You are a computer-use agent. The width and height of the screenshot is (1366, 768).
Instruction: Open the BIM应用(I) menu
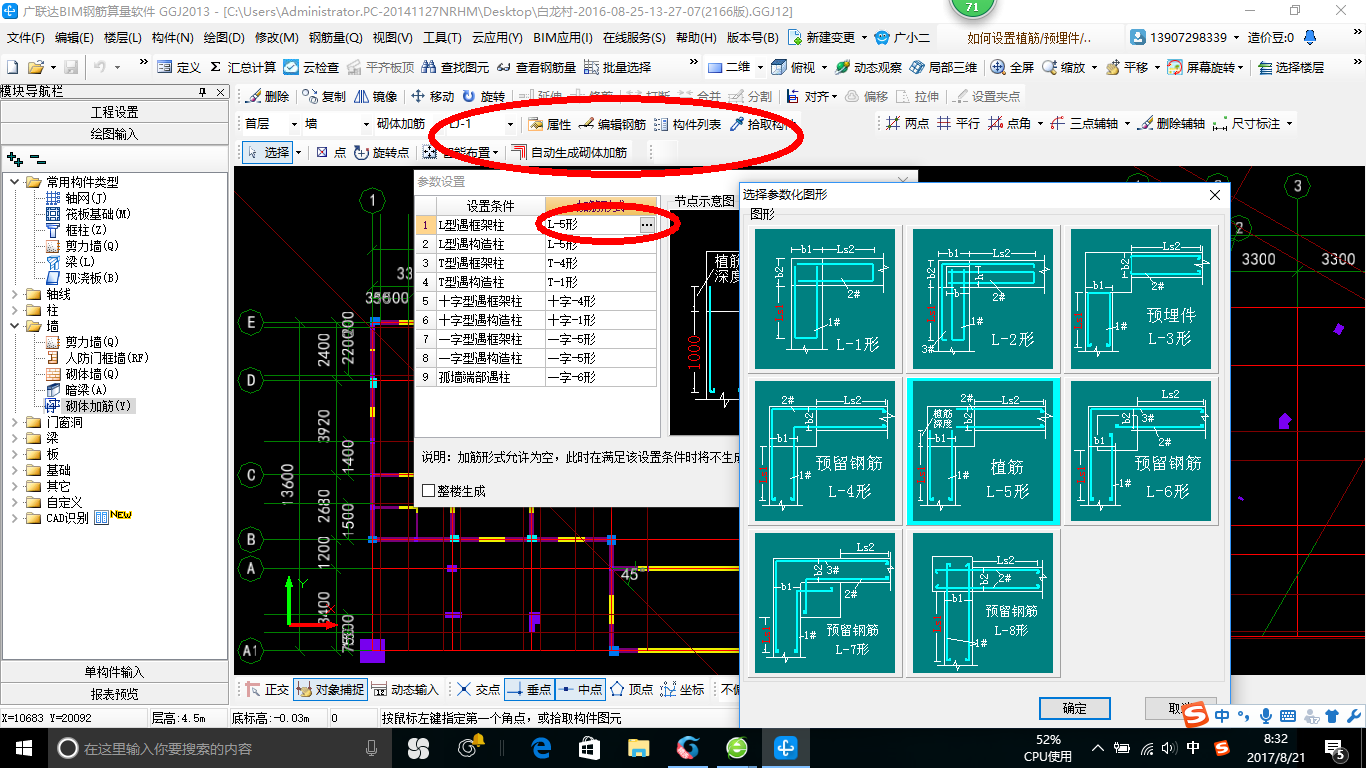click(x=562, y=38)
